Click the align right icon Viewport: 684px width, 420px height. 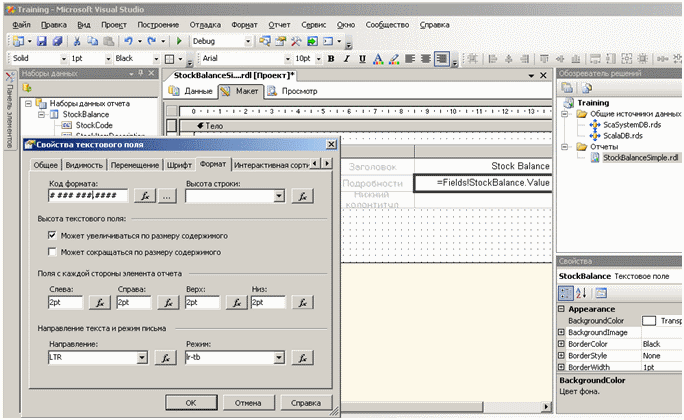(x=441, y=58)
